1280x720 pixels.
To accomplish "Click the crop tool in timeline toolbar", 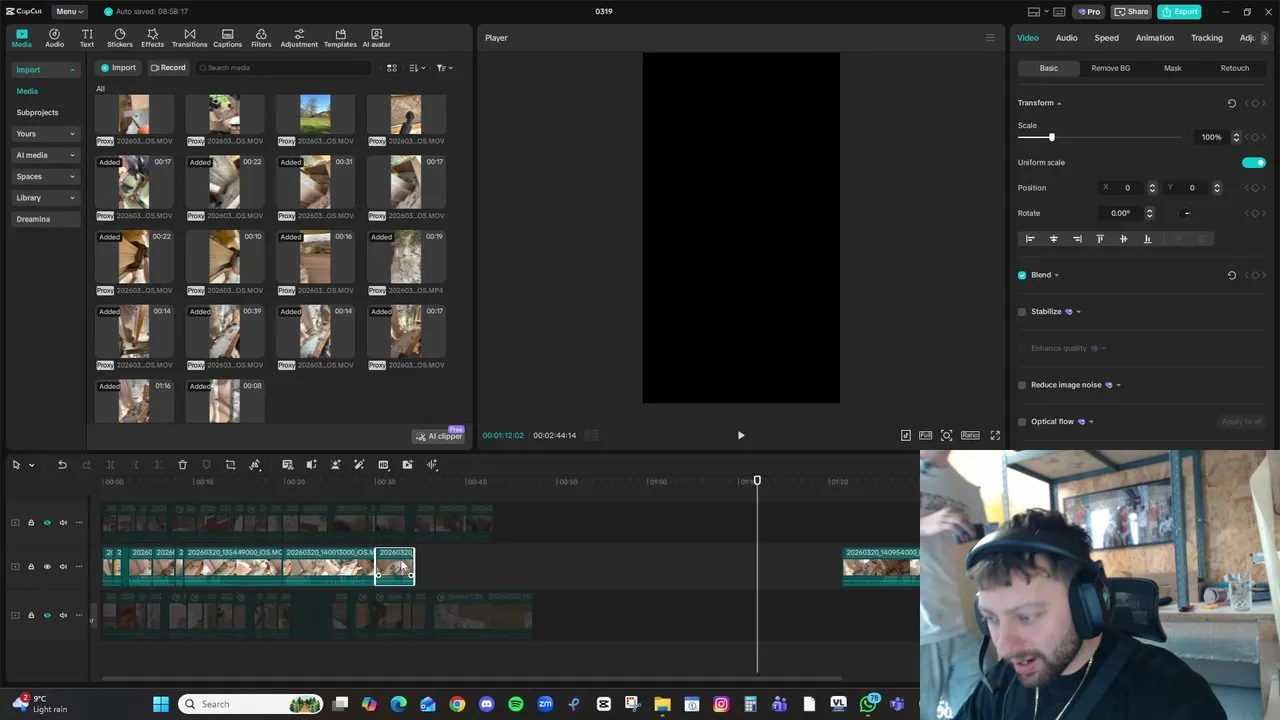I will [230, 465].
